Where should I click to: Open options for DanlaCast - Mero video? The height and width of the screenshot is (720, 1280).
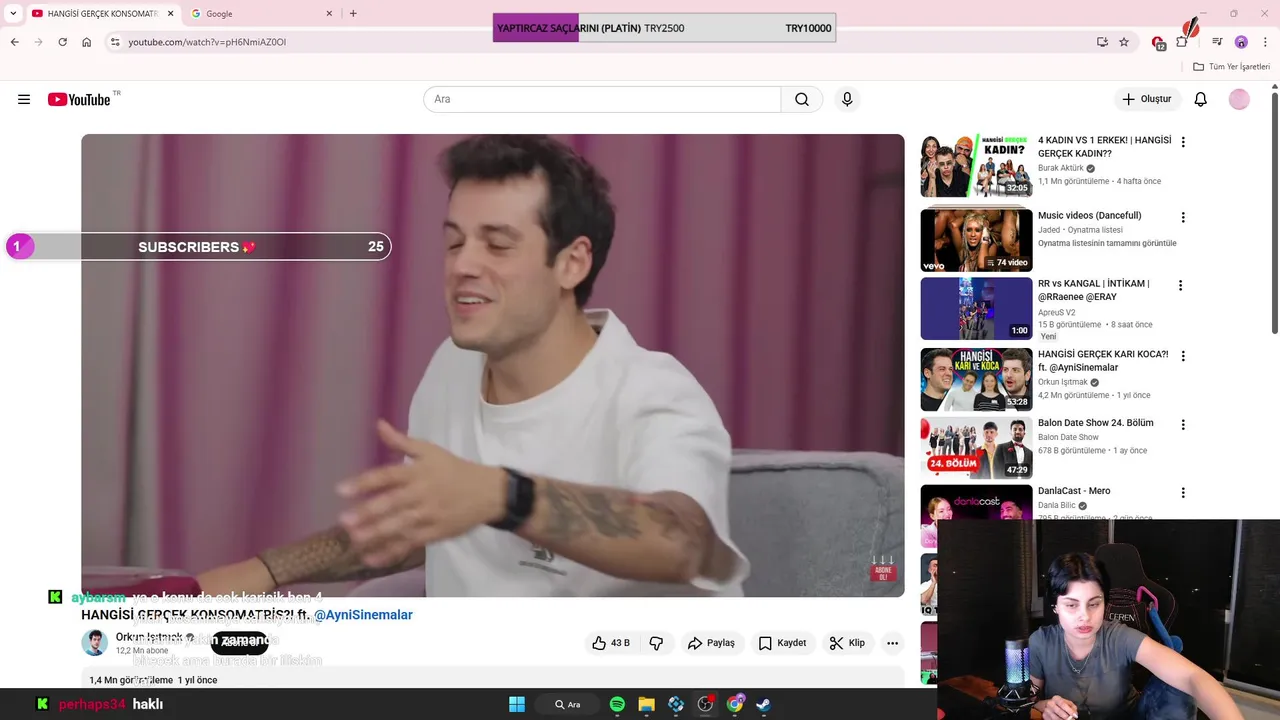1183,492
